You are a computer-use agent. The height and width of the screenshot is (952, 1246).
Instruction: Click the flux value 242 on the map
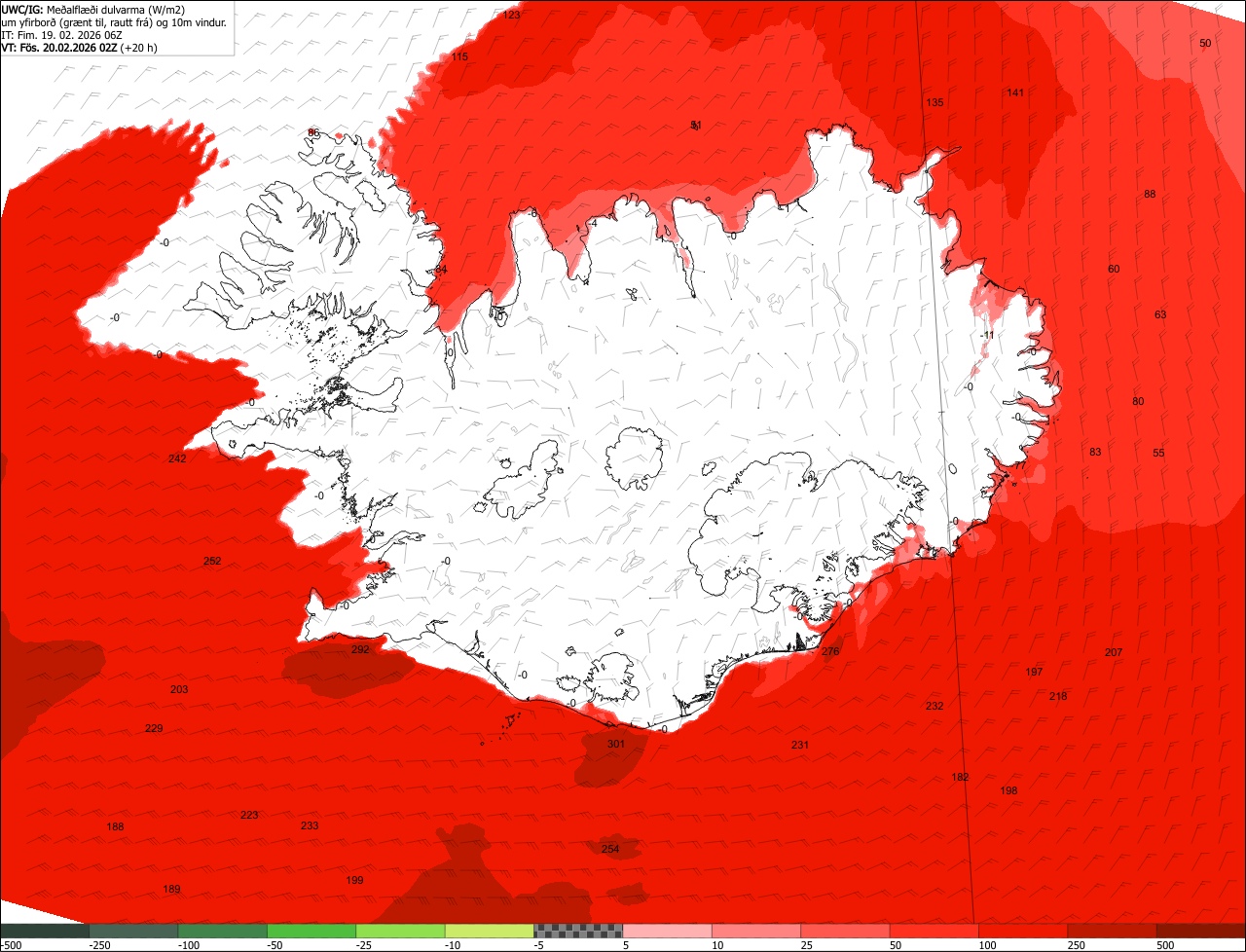point(177,458)
